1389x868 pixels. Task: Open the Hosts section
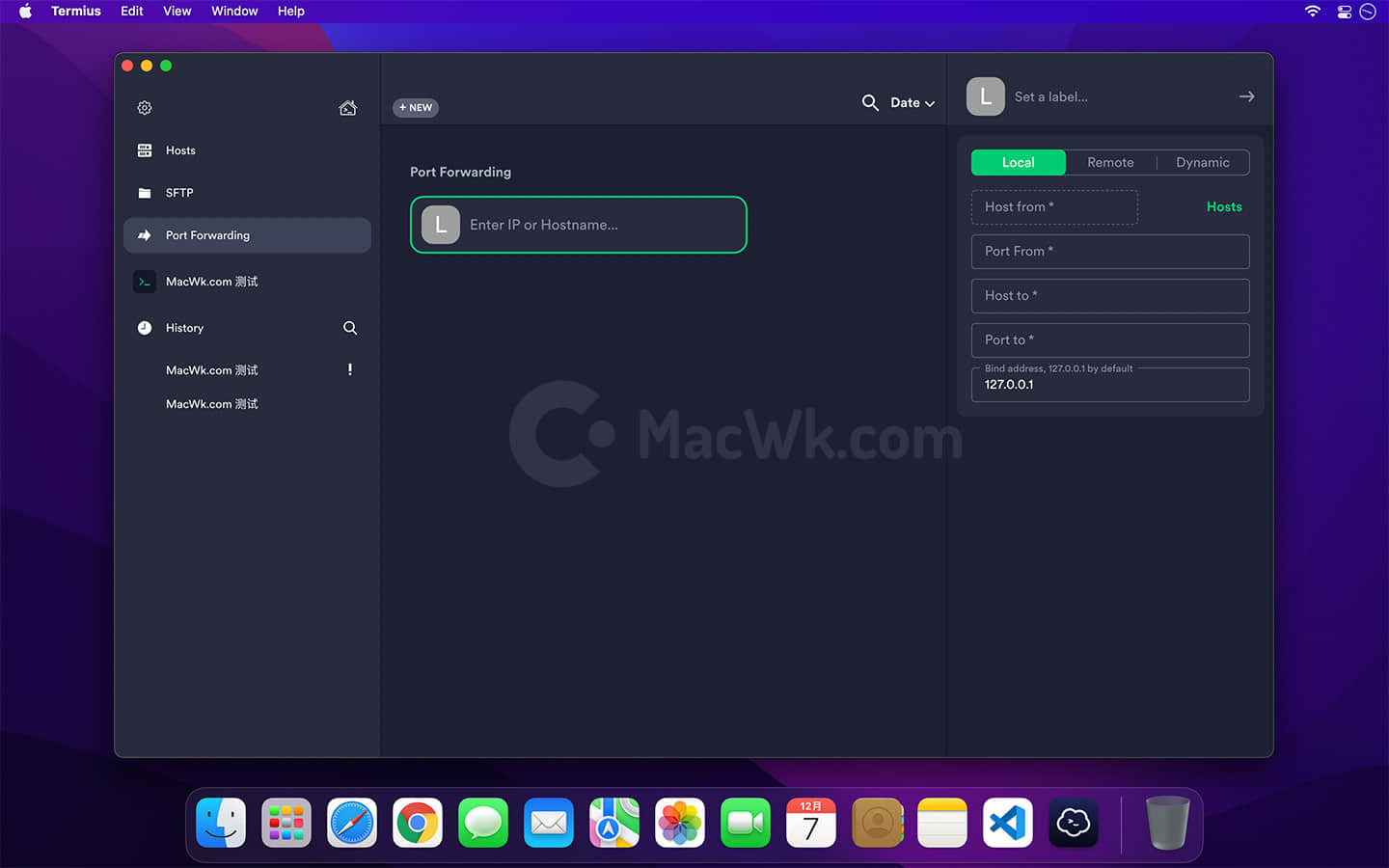tap(247, 150)
